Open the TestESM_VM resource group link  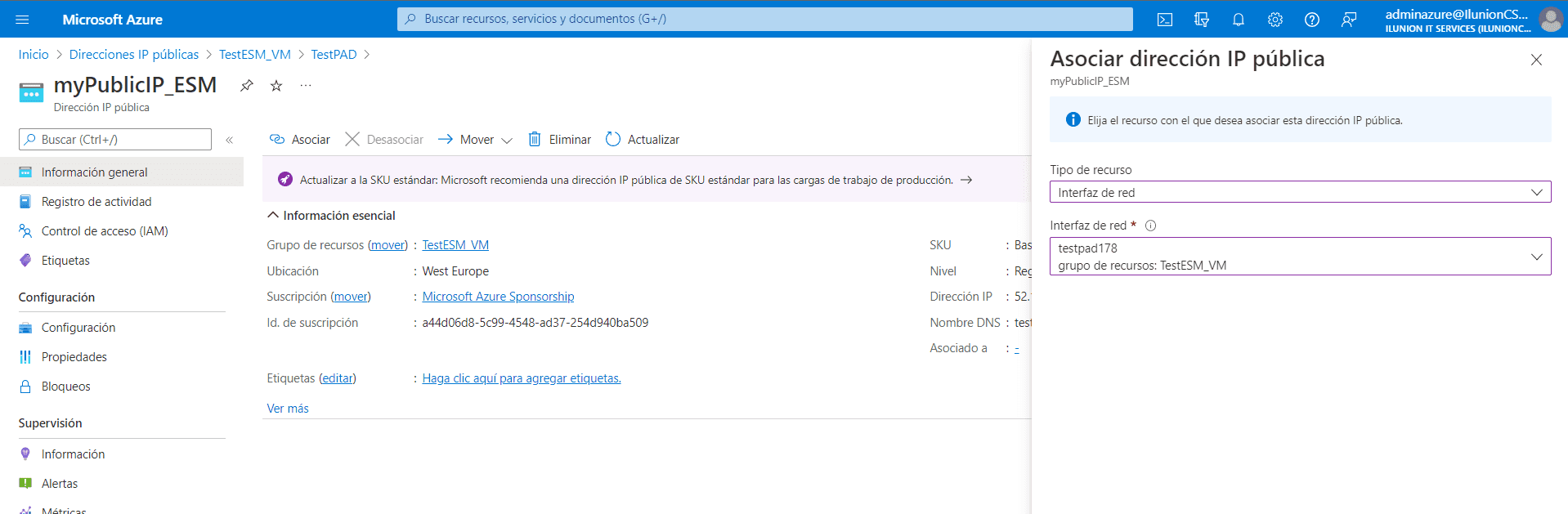[455, 245]
